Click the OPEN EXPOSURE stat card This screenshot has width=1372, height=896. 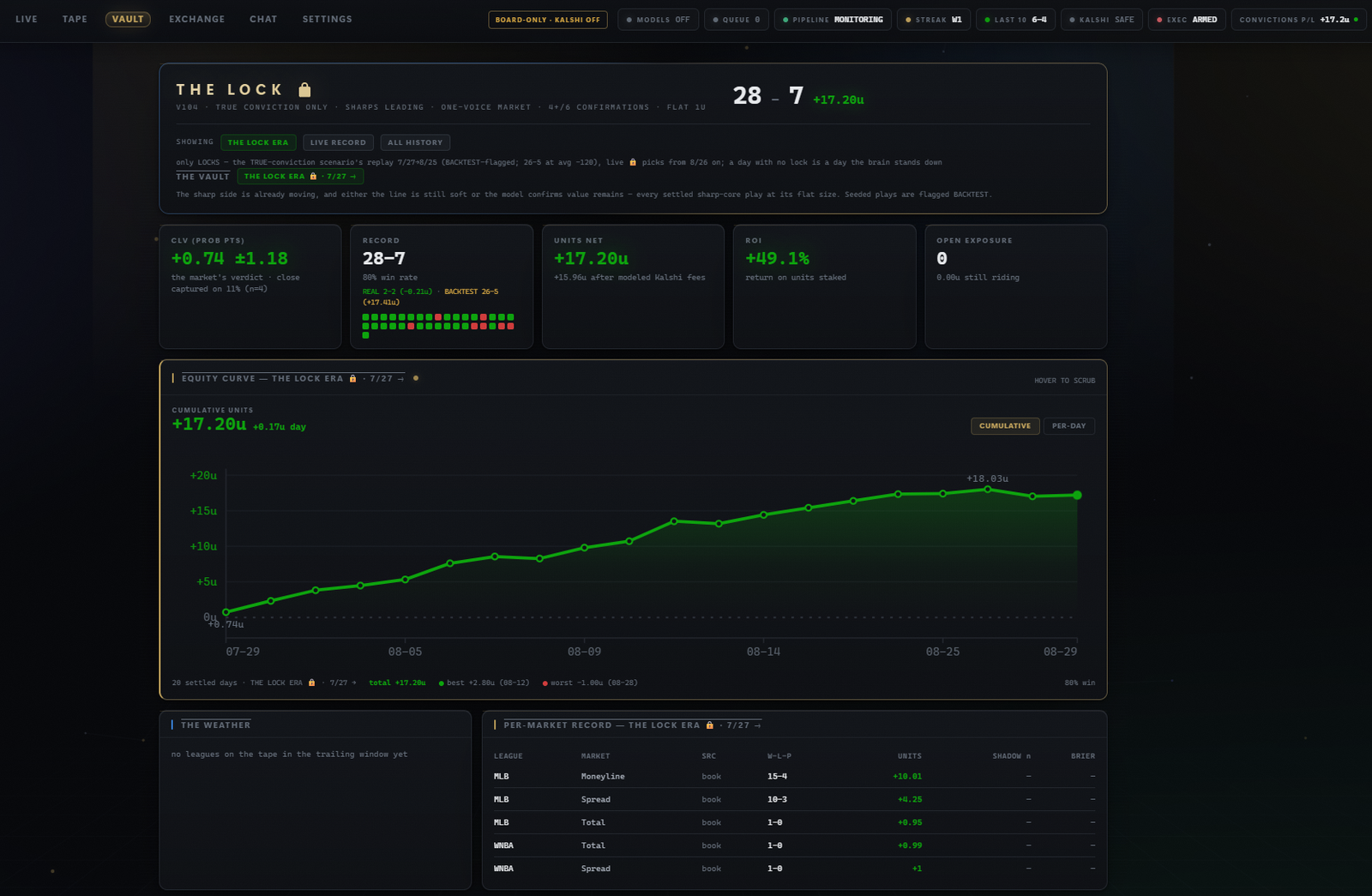(x=1016, y=286)
